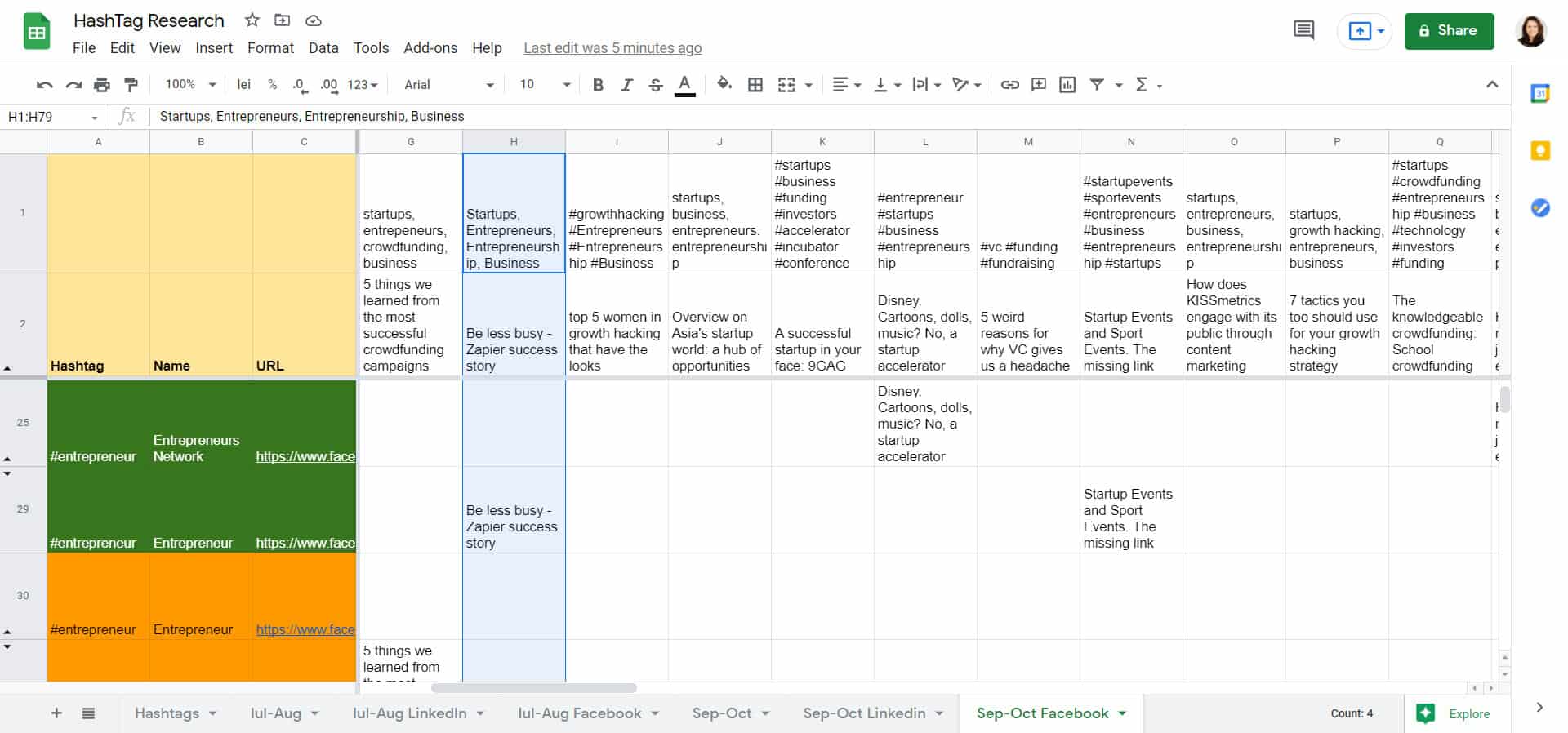Open the borders tool
1568x733 pixels.
pyautogui.click(x=755, y=85)
